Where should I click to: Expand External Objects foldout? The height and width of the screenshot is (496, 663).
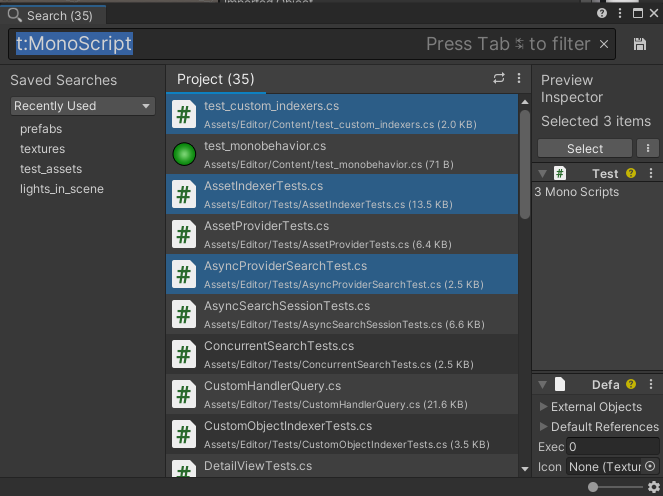point(544,407)
